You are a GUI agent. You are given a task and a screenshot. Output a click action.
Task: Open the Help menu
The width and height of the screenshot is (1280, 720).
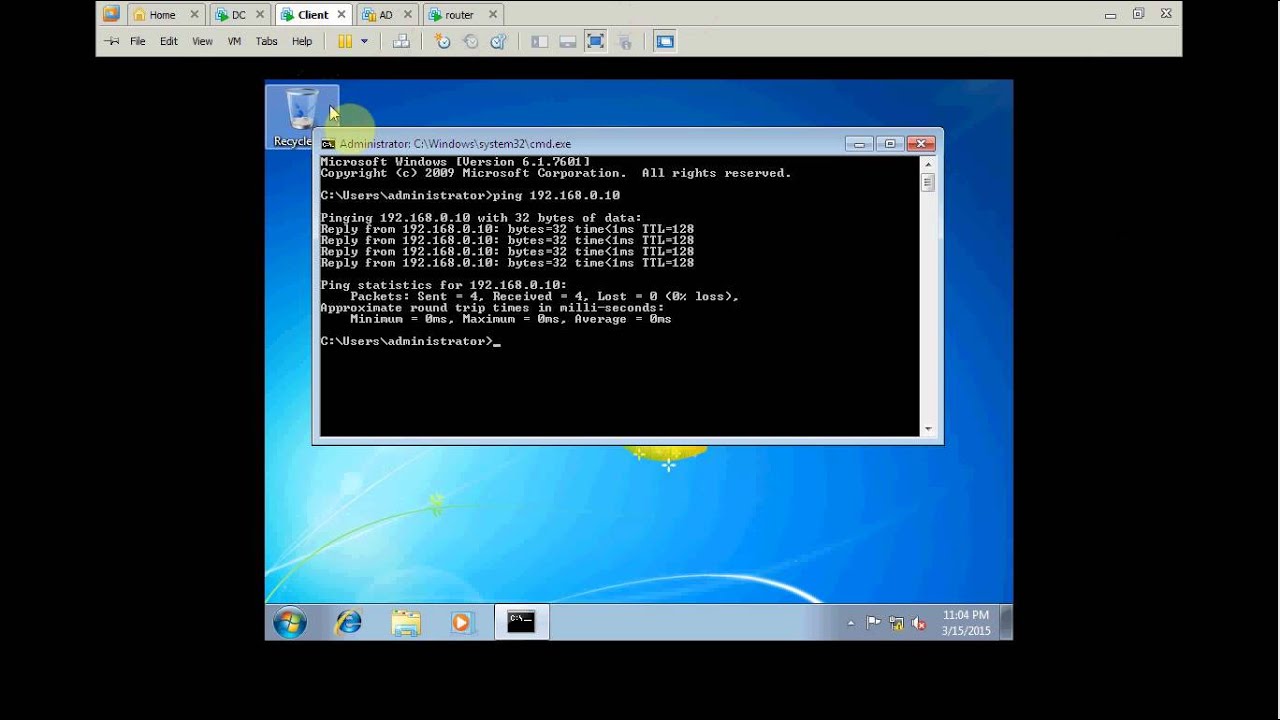(x=302, y=41)
